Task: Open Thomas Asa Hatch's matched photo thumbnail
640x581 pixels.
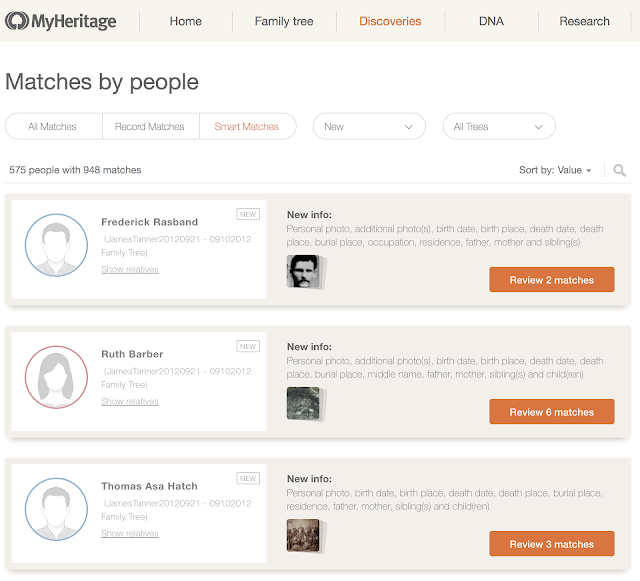Action: [303, 535]
